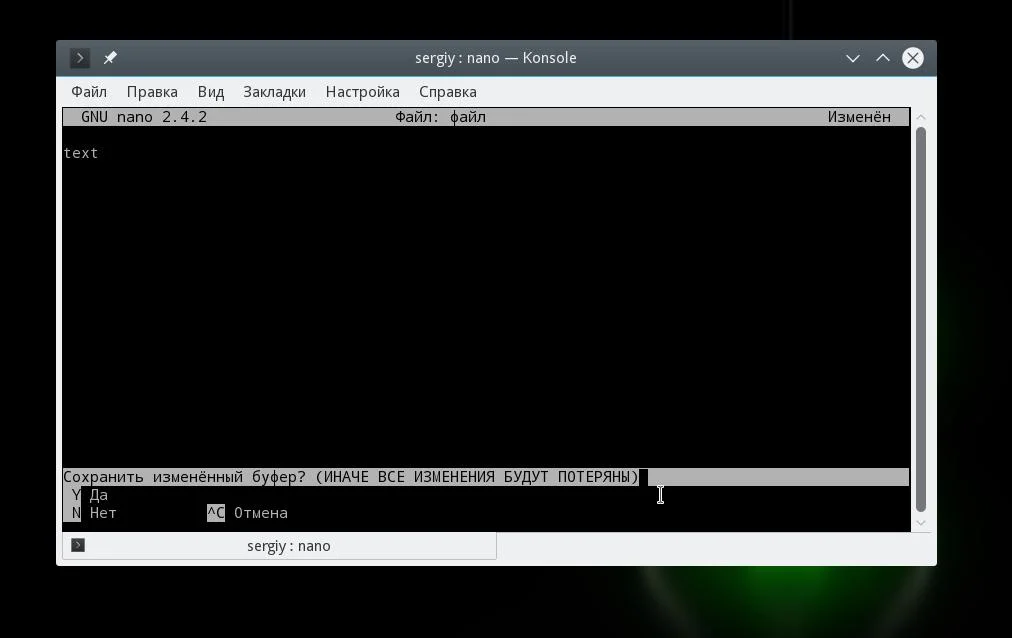Click the terminal icon on the tab
Screen dimensions: 1012x638
click(78, 545)
